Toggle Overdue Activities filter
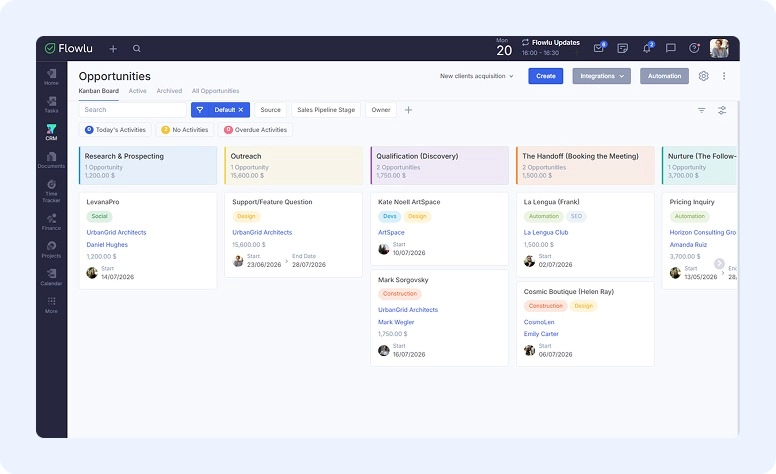 (x=255, y=130)
